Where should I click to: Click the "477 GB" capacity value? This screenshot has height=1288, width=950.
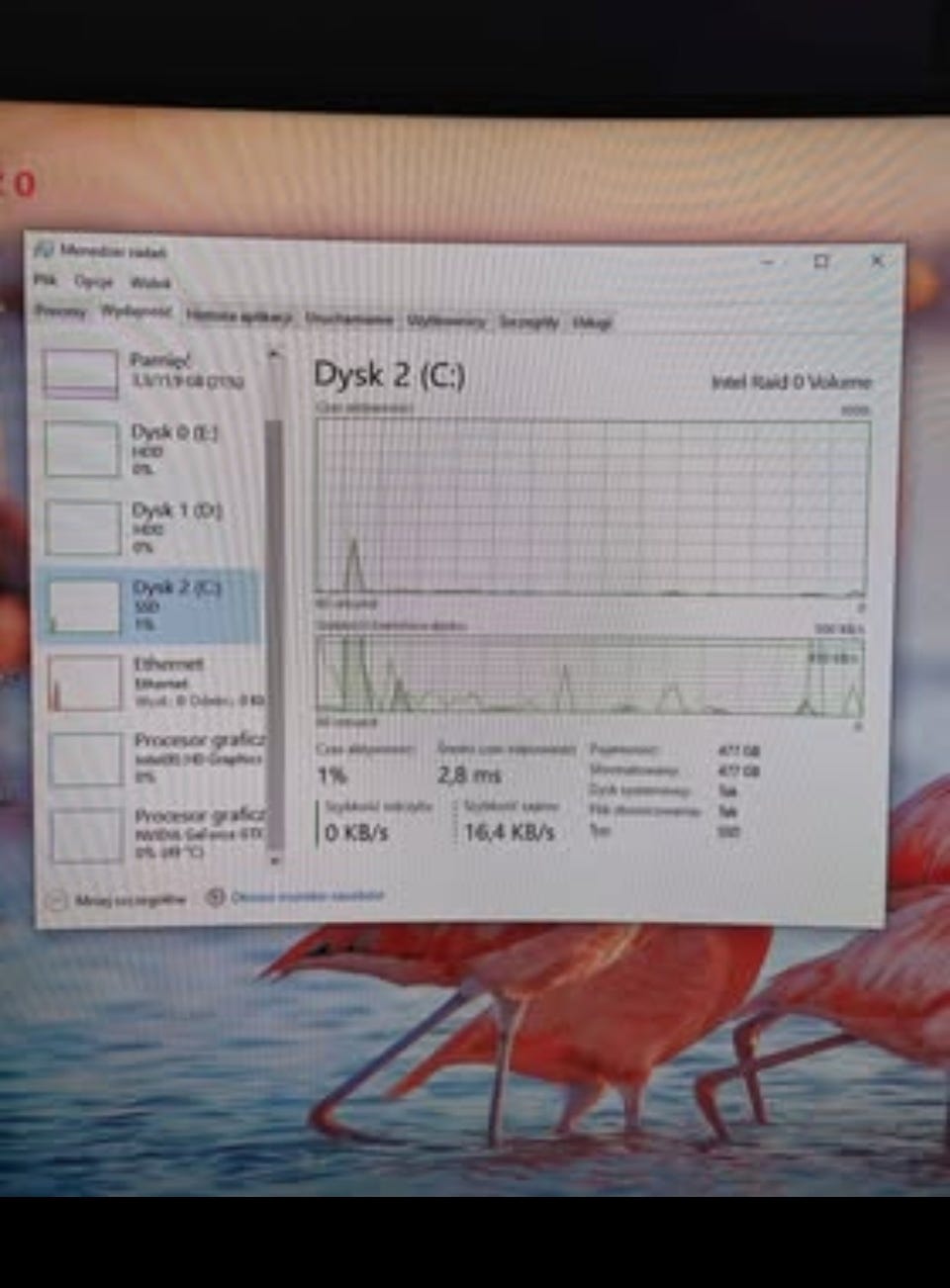click(738, 751)
